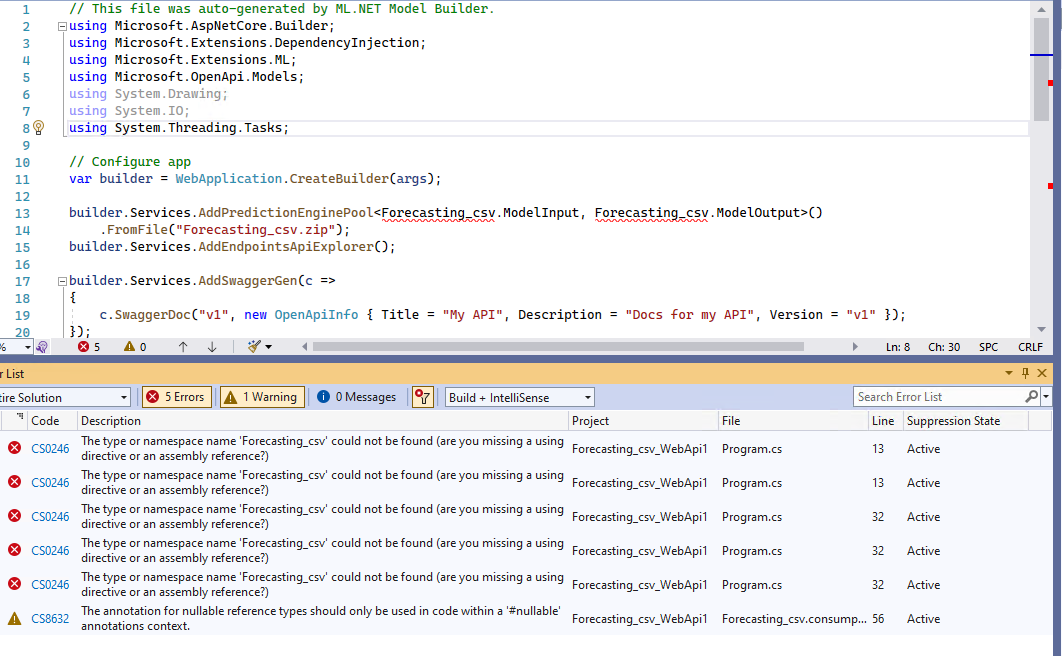The height and width of the screenshot is (656, 1062).
Task: Open the CS8632 warning code link
Action: 50,619
